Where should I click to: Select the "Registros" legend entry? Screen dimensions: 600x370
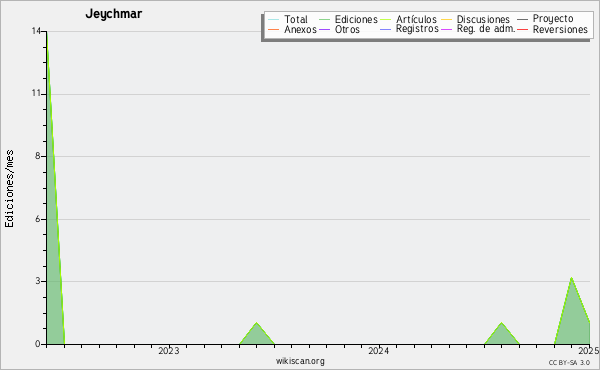(x=417, y=29)
